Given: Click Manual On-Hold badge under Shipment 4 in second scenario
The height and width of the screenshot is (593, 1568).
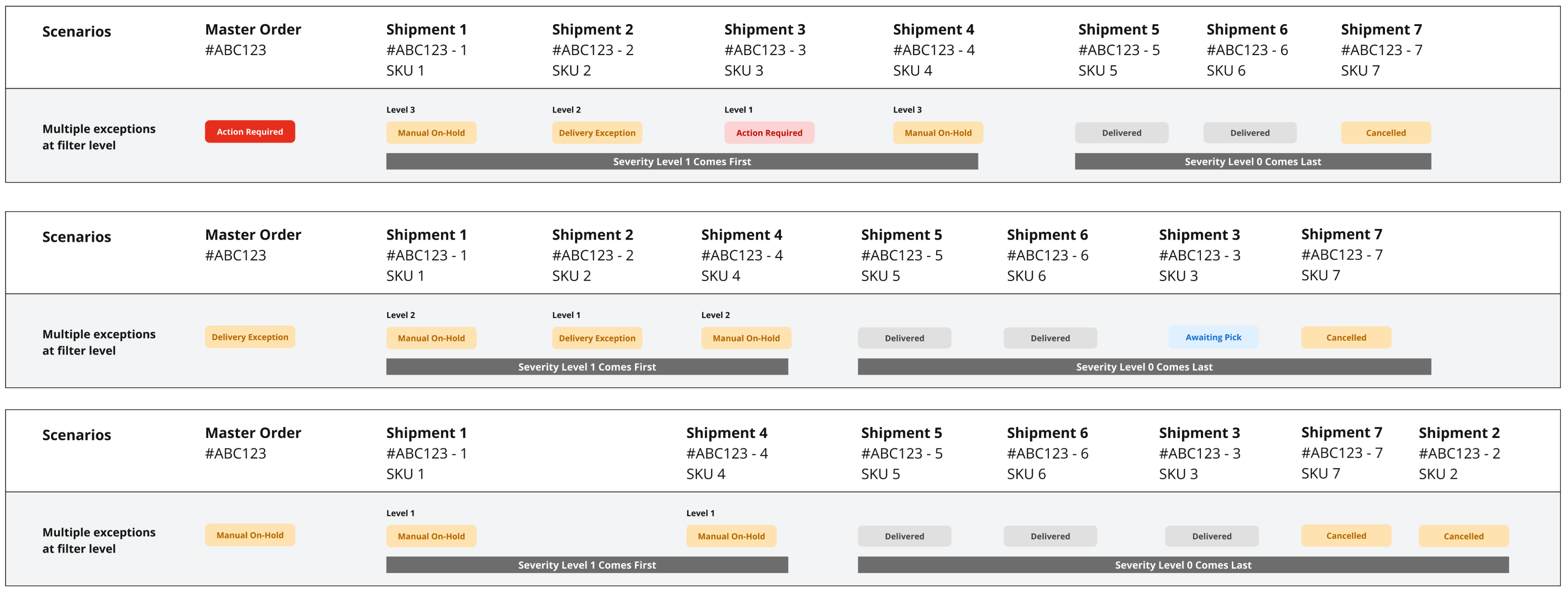Looking at the screenshot, I should pyautogui.click(x=746, y=338).
